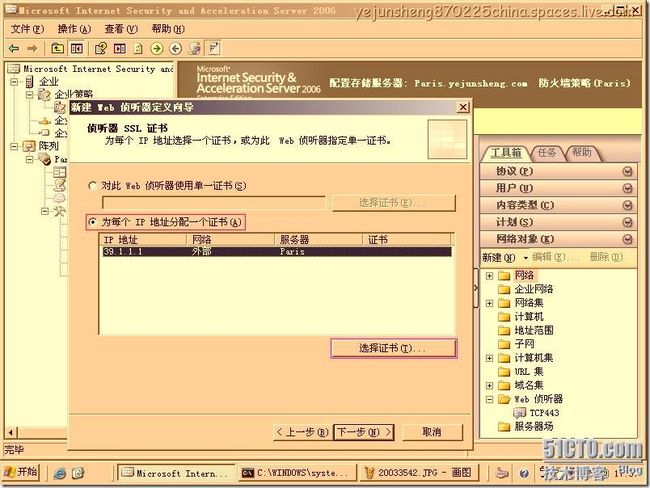Collapse the 网络对象(K) toolbox section
The height and width of the screenshot is (488, 650).
coord(558,239)
